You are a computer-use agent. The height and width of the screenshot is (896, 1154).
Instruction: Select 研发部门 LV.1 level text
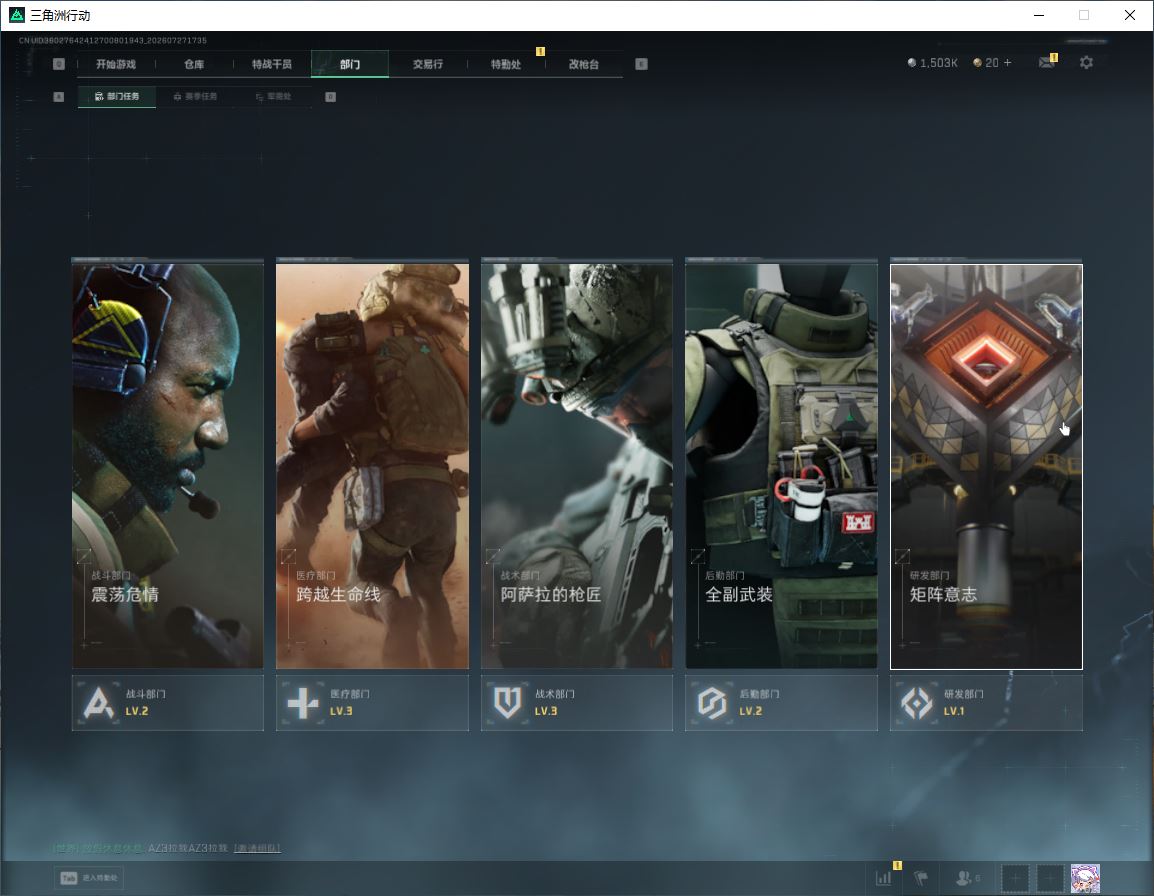pyautogui.click(x=954, y=711)
